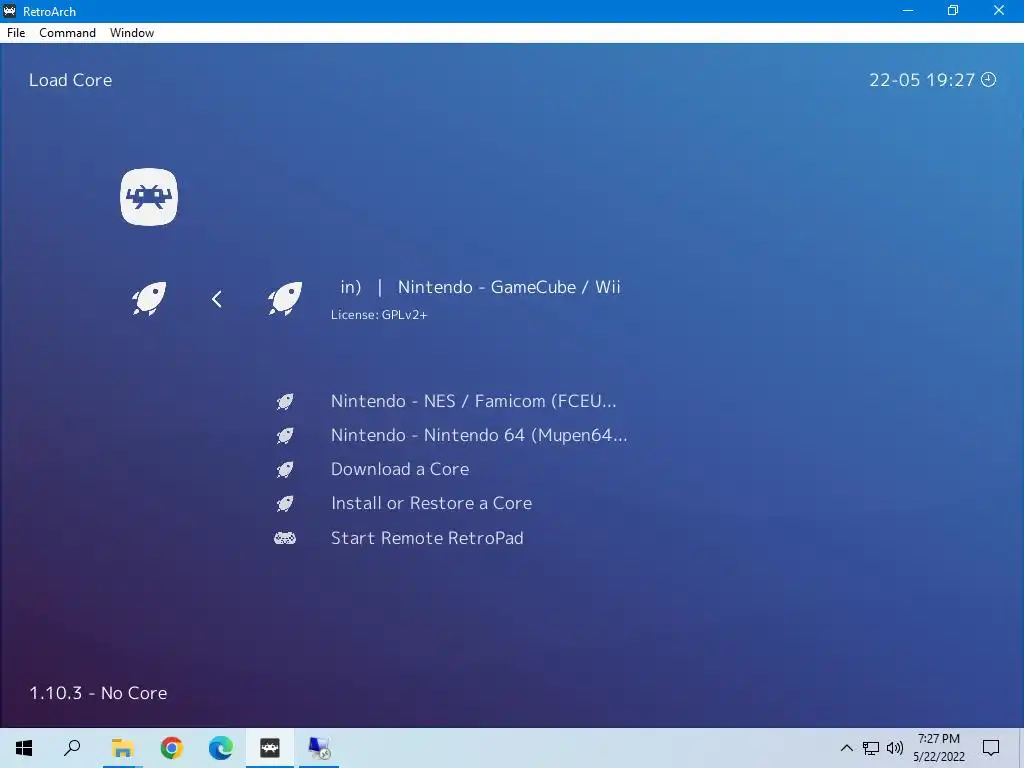
Task: Click the 1.10.3 - No Core version text
Action: click(x=98, y=693)
